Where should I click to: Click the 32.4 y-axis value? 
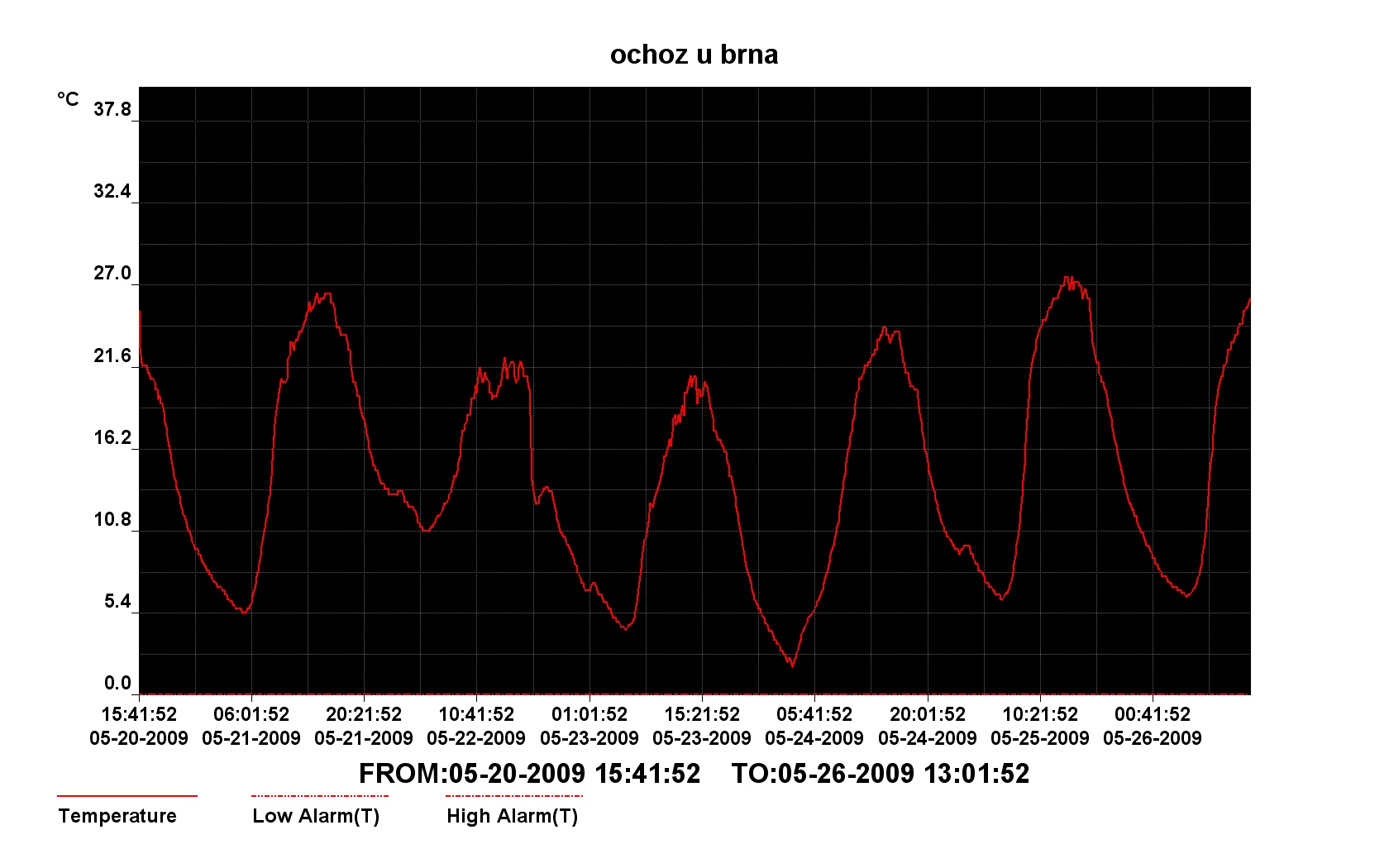point(112,192)
